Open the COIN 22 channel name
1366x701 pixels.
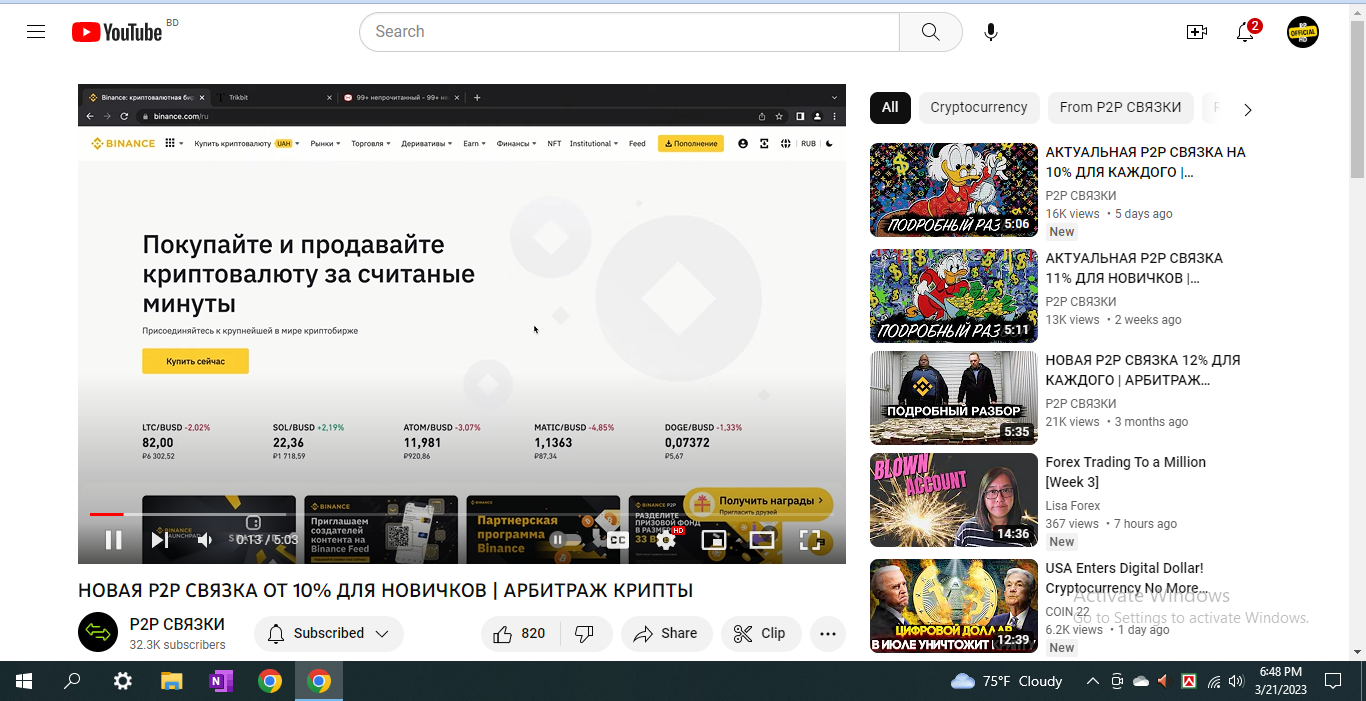[1068, 612]
